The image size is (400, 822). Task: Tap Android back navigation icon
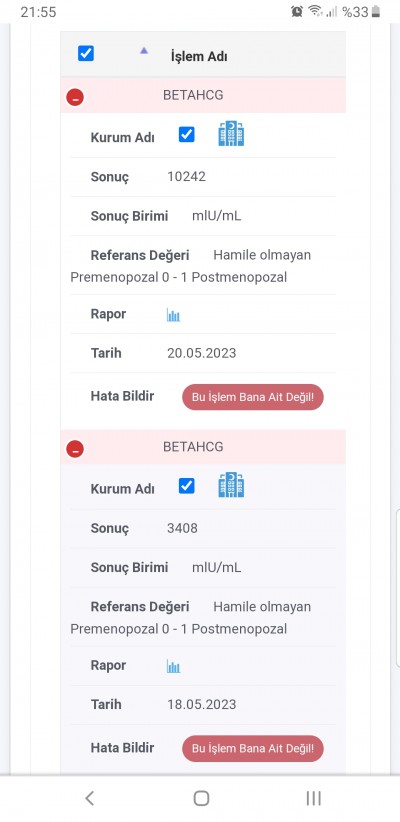click(90, 798)
